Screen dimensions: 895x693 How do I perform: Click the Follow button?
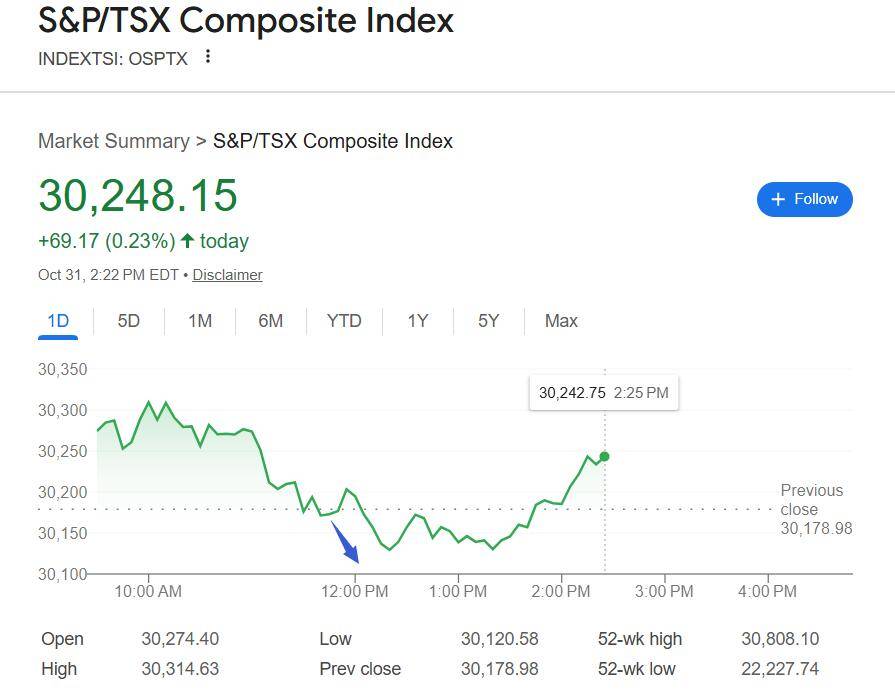(804, 199)
